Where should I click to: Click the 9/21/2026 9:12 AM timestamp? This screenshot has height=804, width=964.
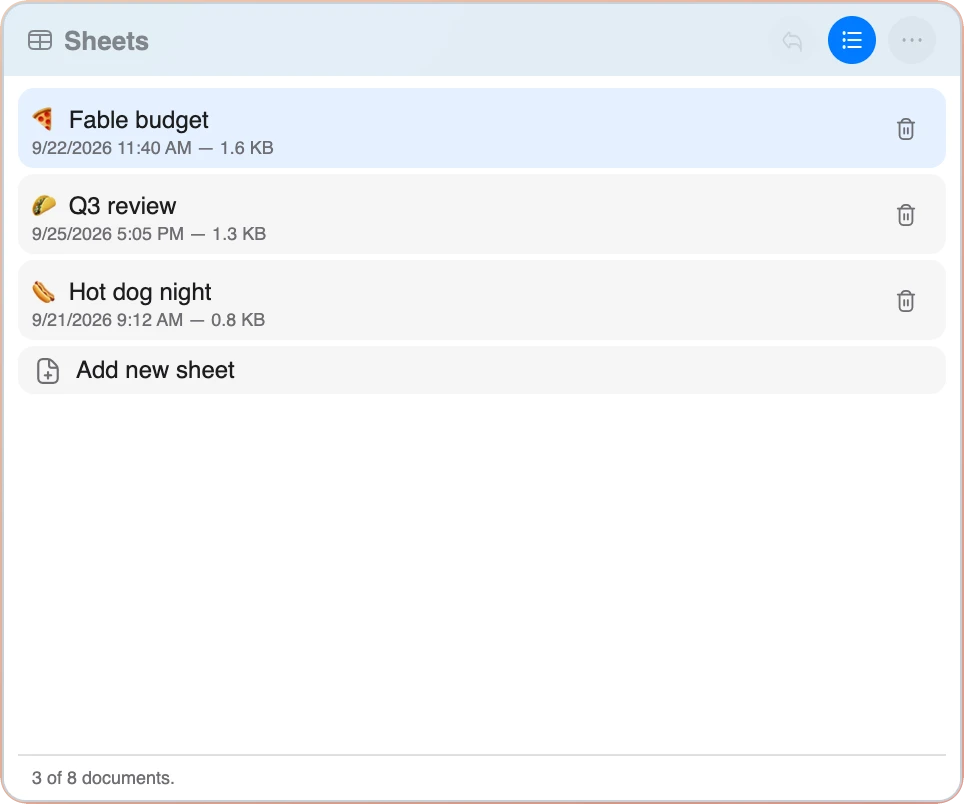click(107, 320)
